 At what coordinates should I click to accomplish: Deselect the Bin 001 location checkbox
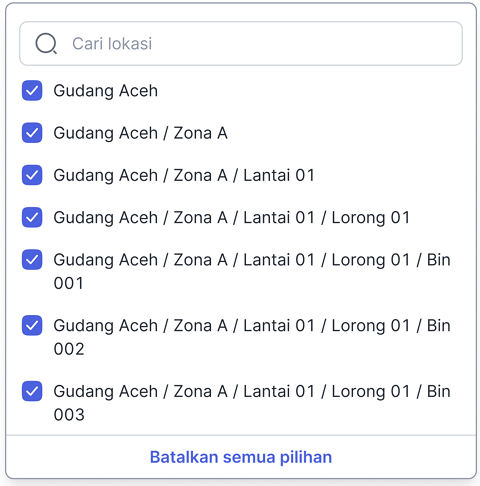click(x=32, y=259)
